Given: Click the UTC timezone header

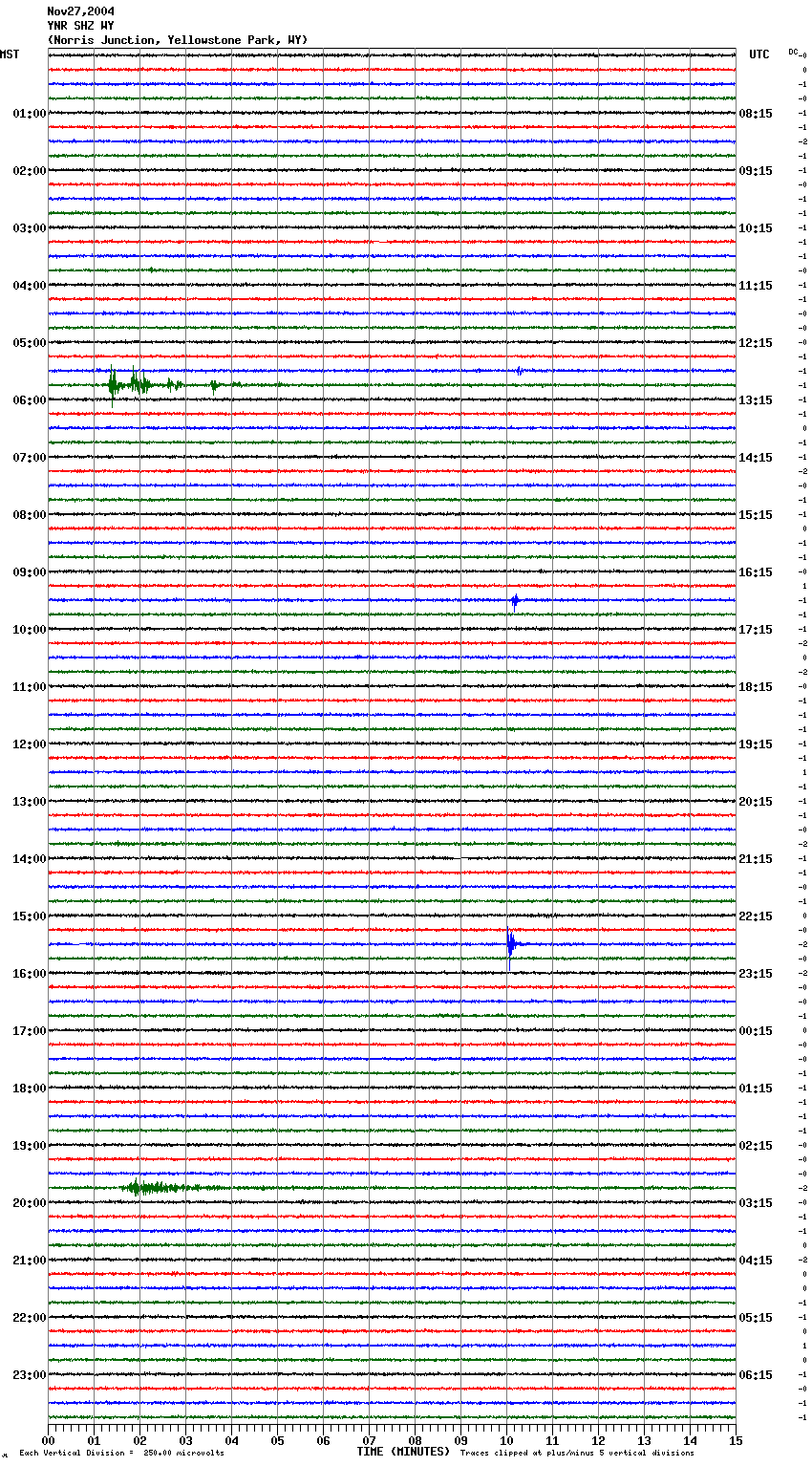Looking at the screenshot, I should [759, 54].
